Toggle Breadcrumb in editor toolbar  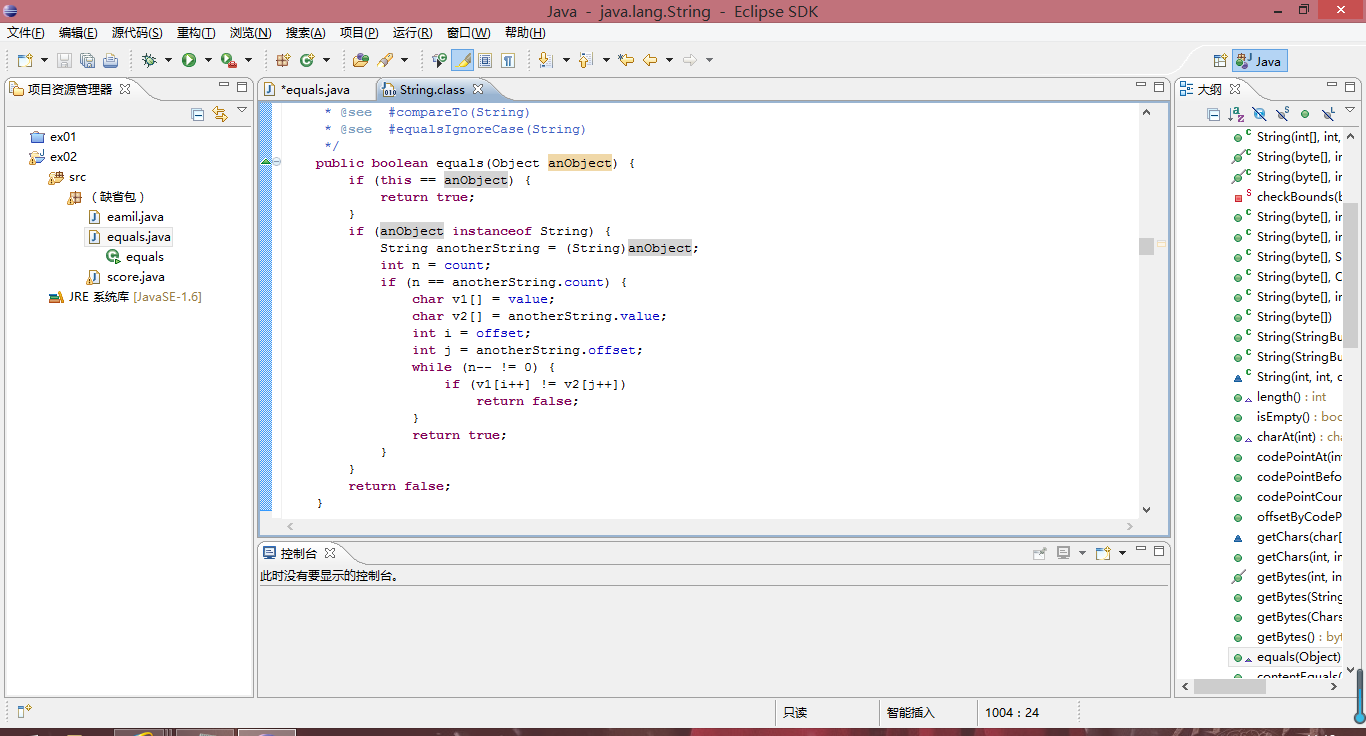click(439, 60)
